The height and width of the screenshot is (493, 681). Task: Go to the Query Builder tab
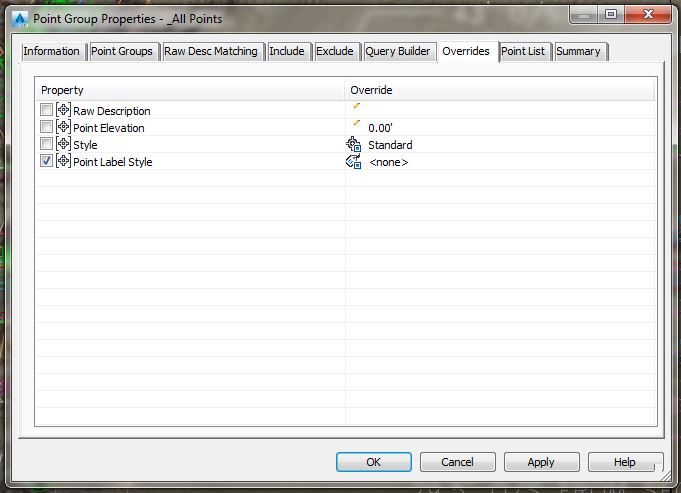398,52
